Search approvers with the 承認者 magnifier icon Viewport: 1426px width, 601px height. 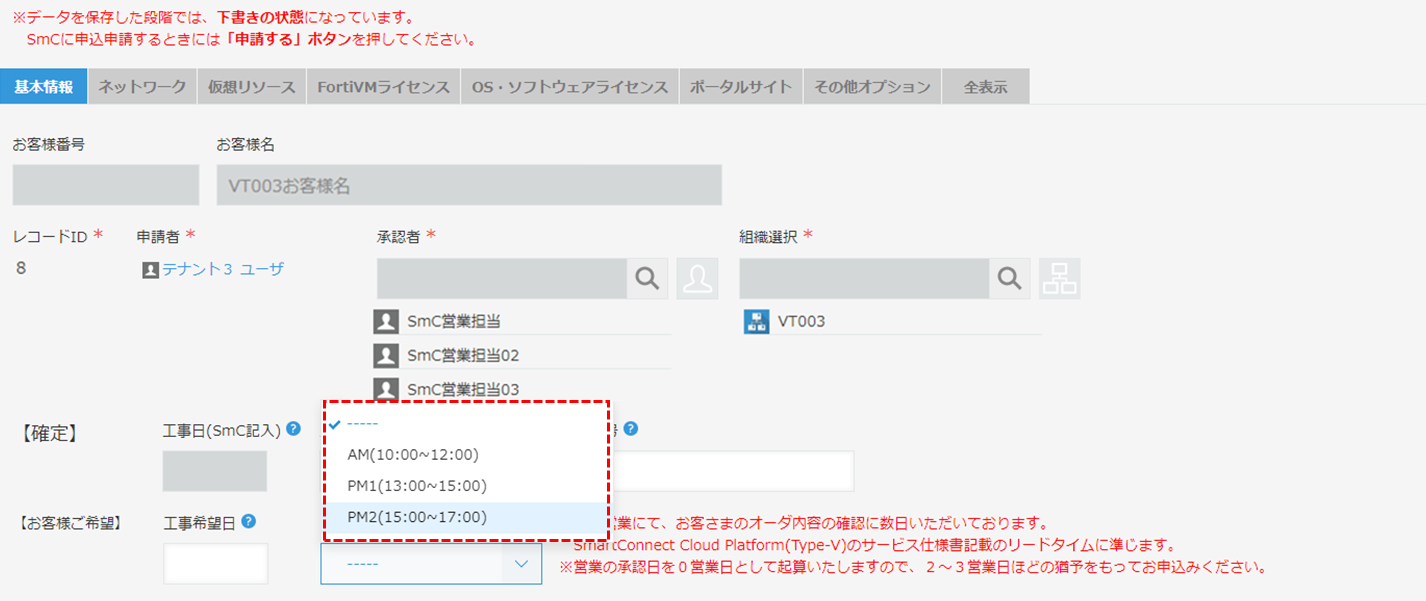pyautogui.click(x=648, y=278)
